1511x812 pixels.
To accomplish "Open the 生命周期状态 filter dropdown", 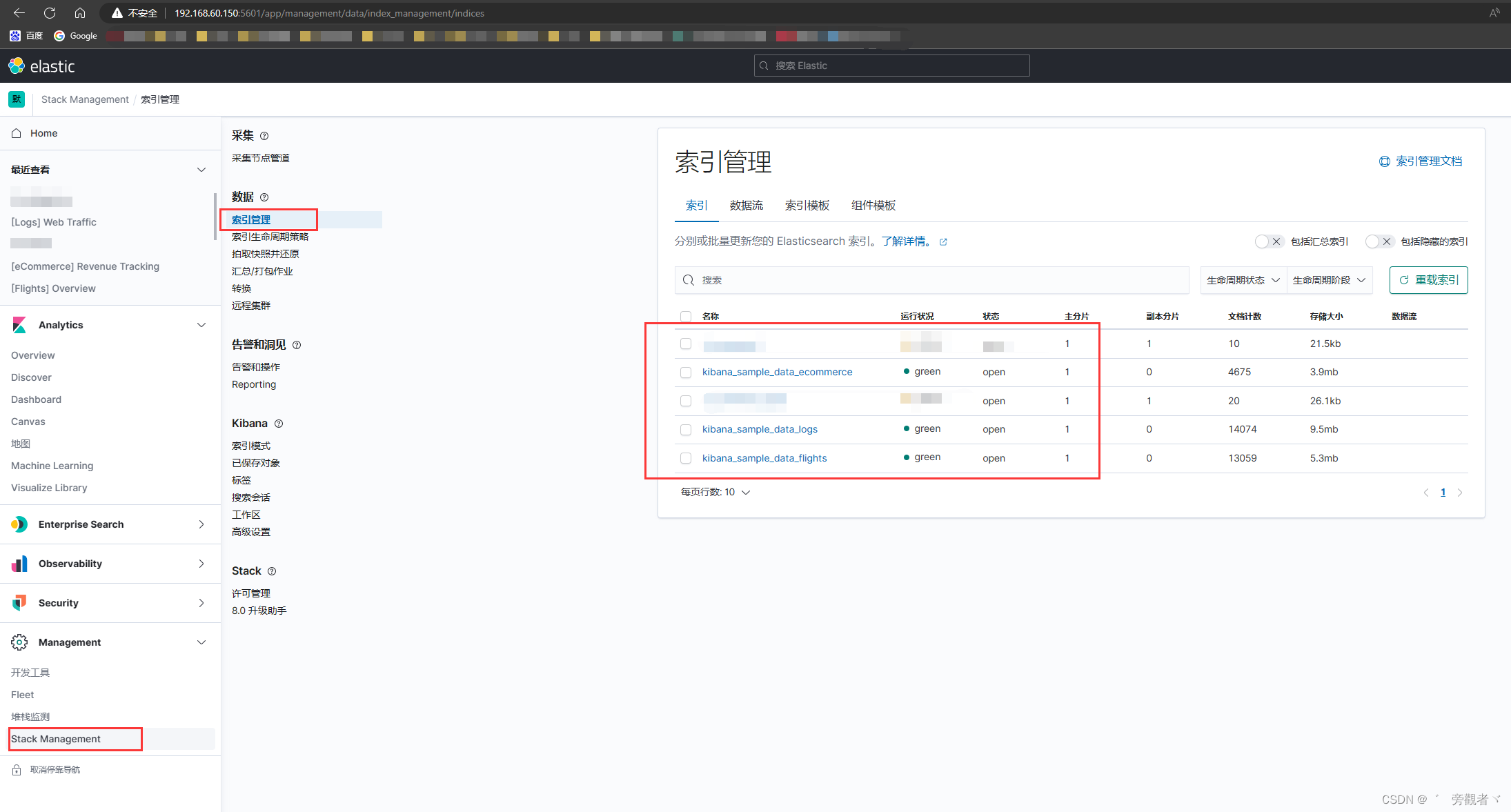I will point(1242,280).
